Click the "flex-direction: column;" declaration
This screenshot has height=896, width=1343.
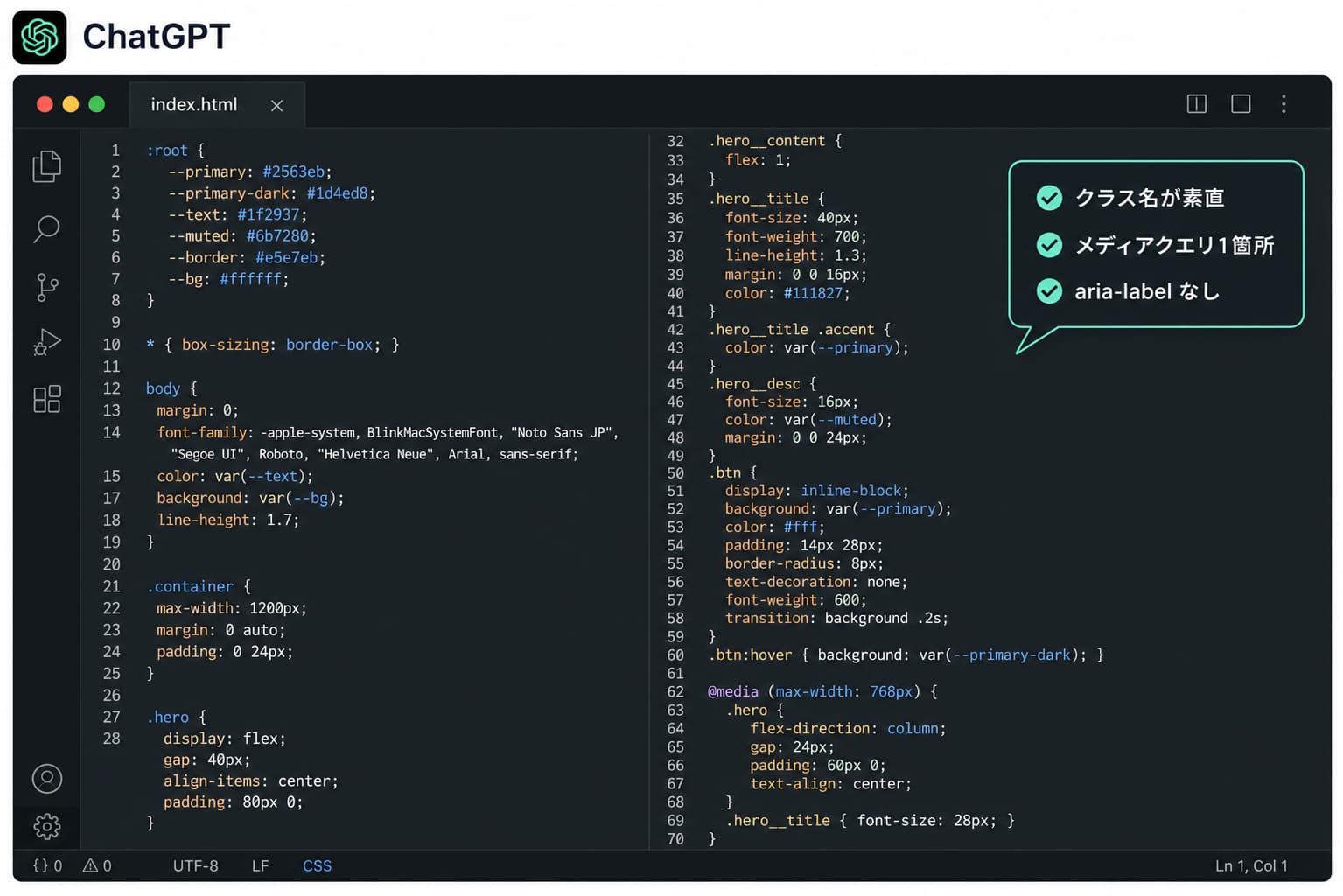pos(848,728)
